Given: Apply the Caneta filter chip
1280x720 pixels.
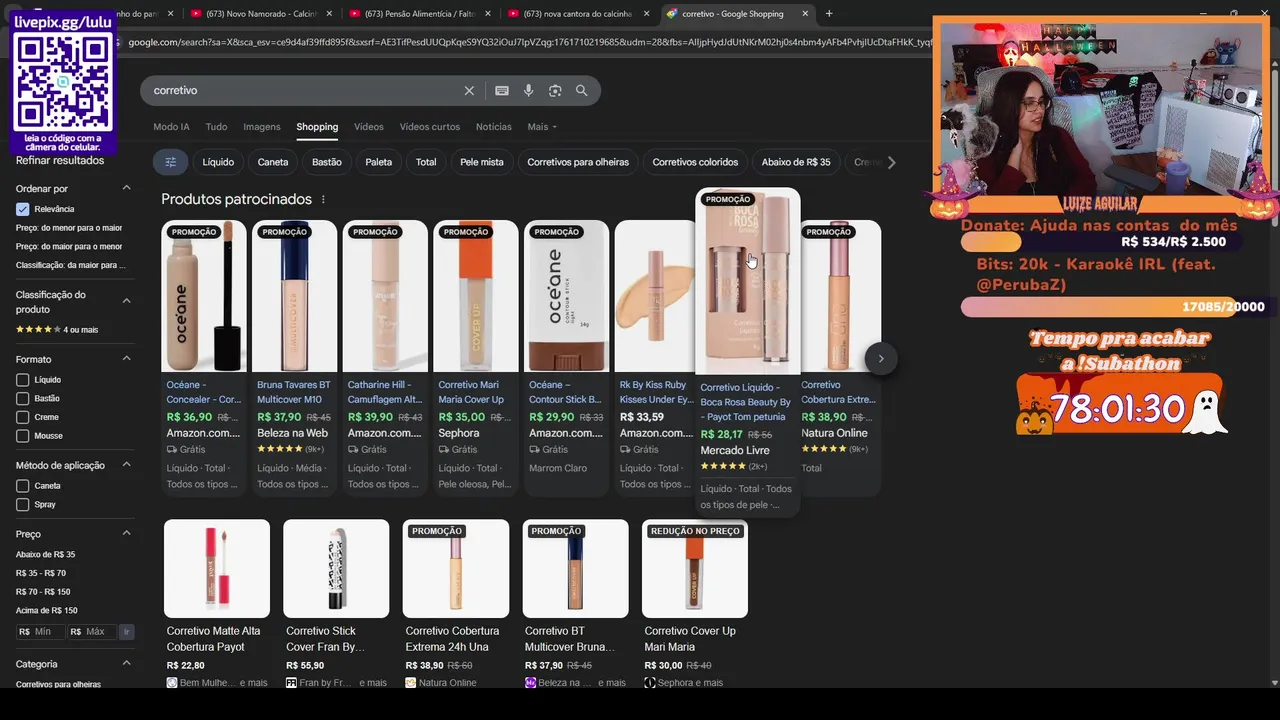Looking at the screenshot, I should (x=273, y=162).
